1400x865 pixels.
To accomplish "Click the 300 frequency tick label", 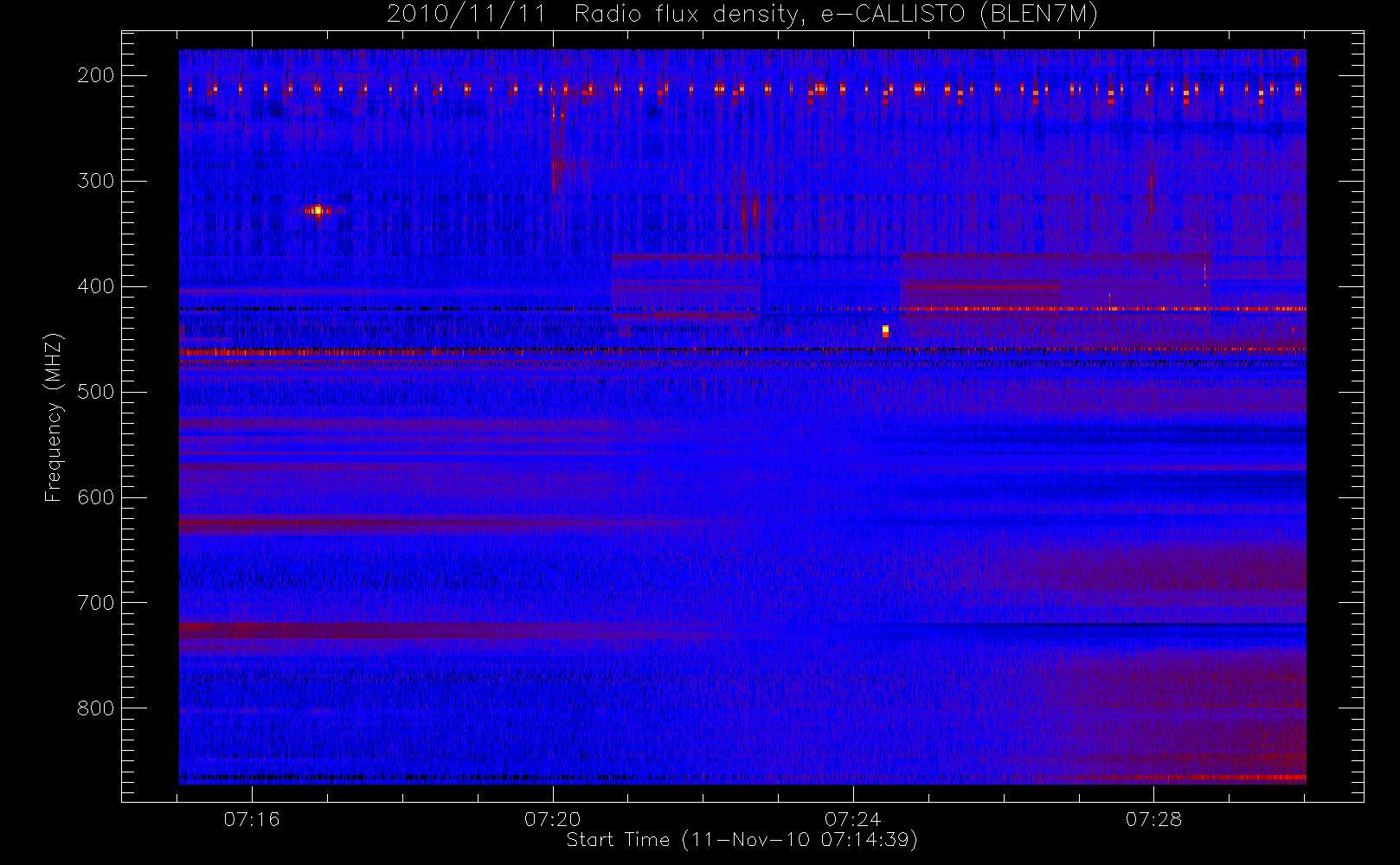I will [x=96, y=181].
